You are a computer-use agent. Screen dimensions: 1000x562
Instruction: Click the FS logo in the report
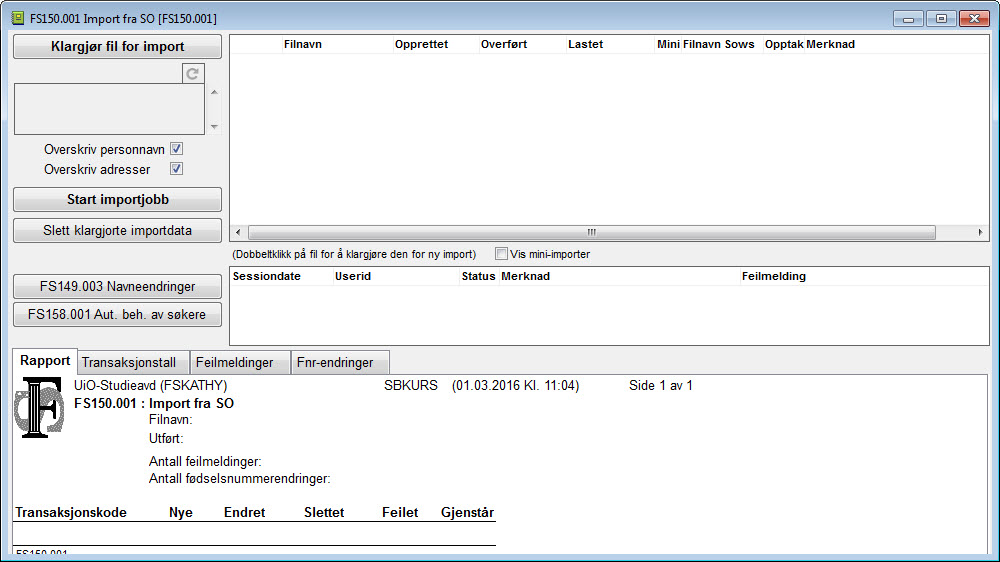point(39,407)
